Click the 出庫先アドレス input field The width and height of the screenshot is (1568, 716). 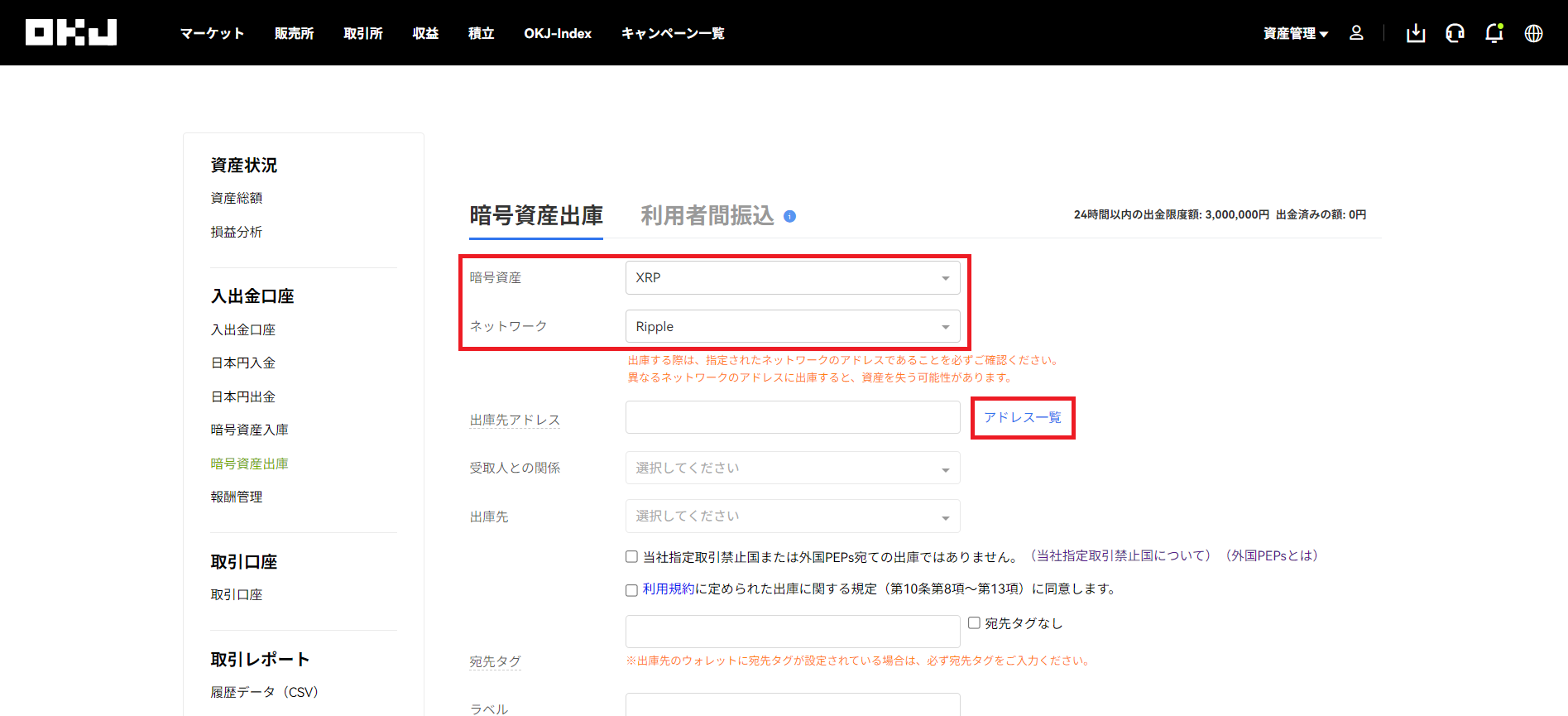[793, 417]
